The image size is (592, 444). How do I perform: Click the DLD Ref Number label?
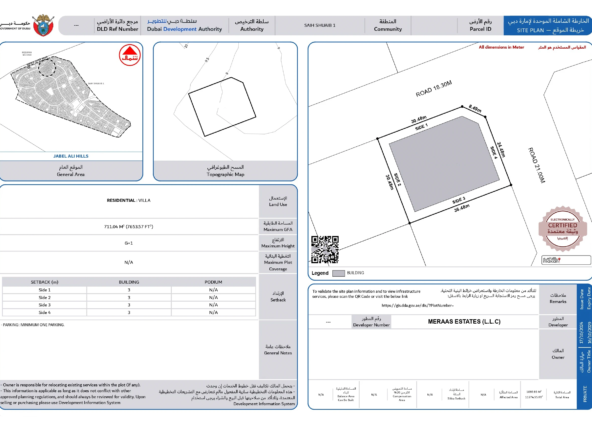[x=117, y=29]
